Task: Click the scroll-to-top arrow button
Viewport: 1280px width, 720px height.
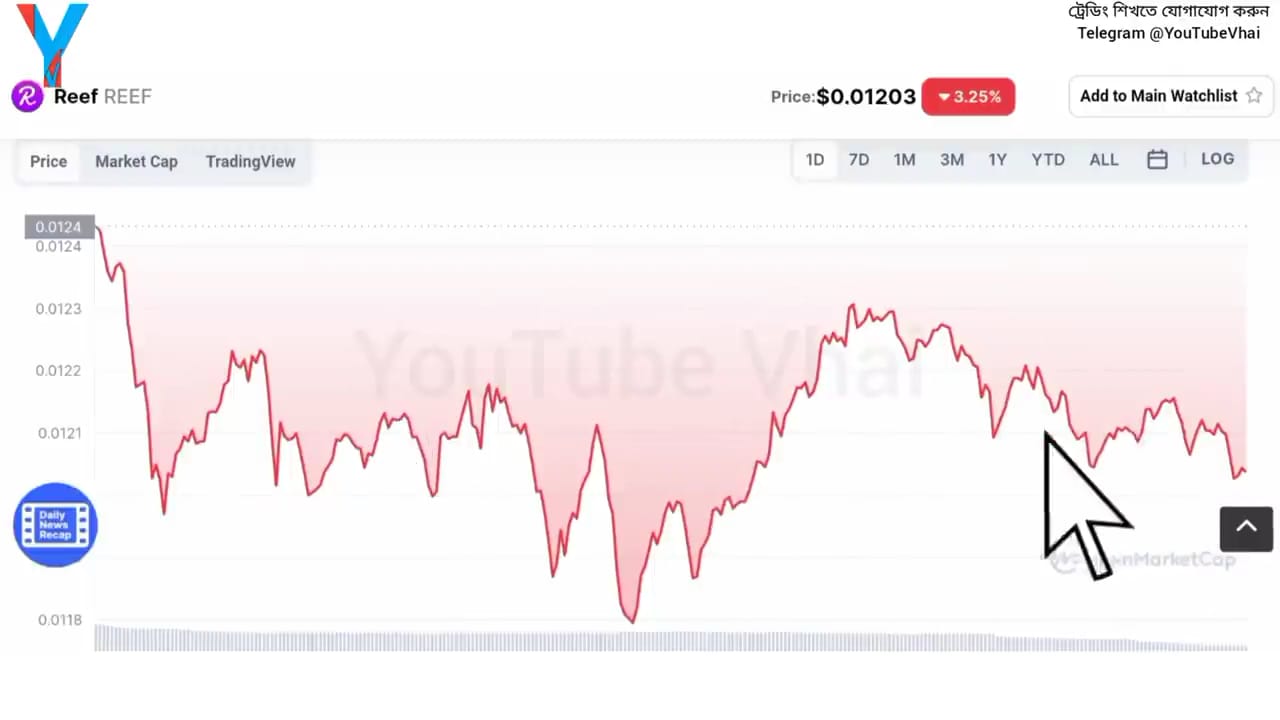Action: pyautogui.click(x=1246, y=528)
